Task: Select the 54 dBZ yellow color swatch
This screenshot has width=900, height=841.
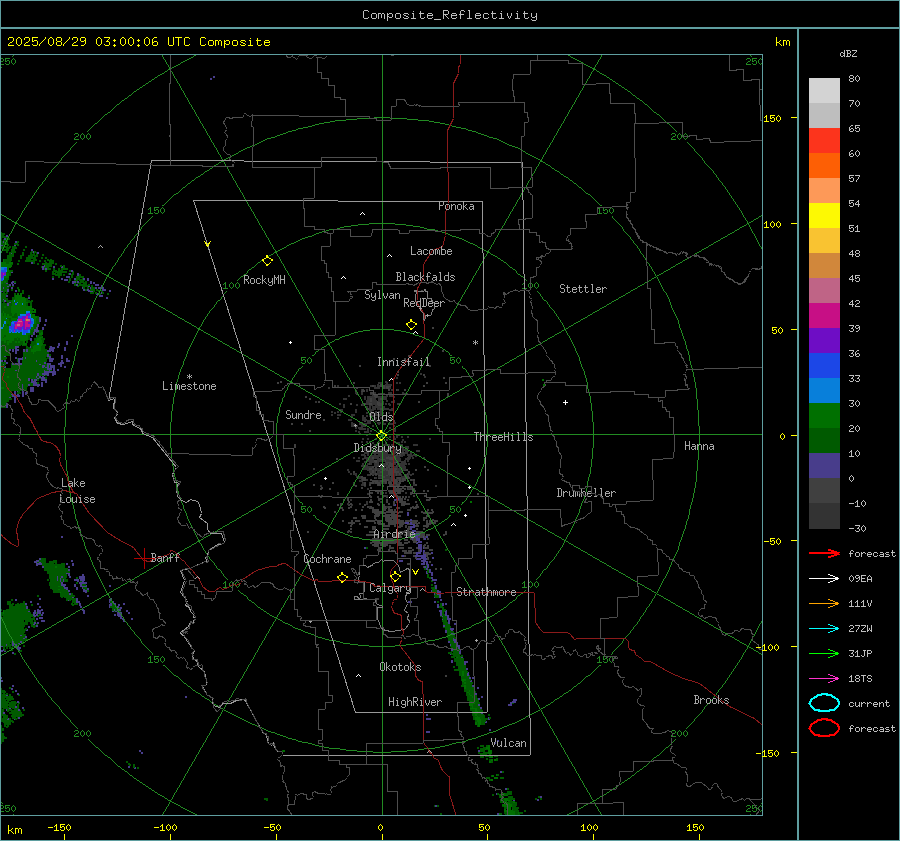Action: (824, 216)
